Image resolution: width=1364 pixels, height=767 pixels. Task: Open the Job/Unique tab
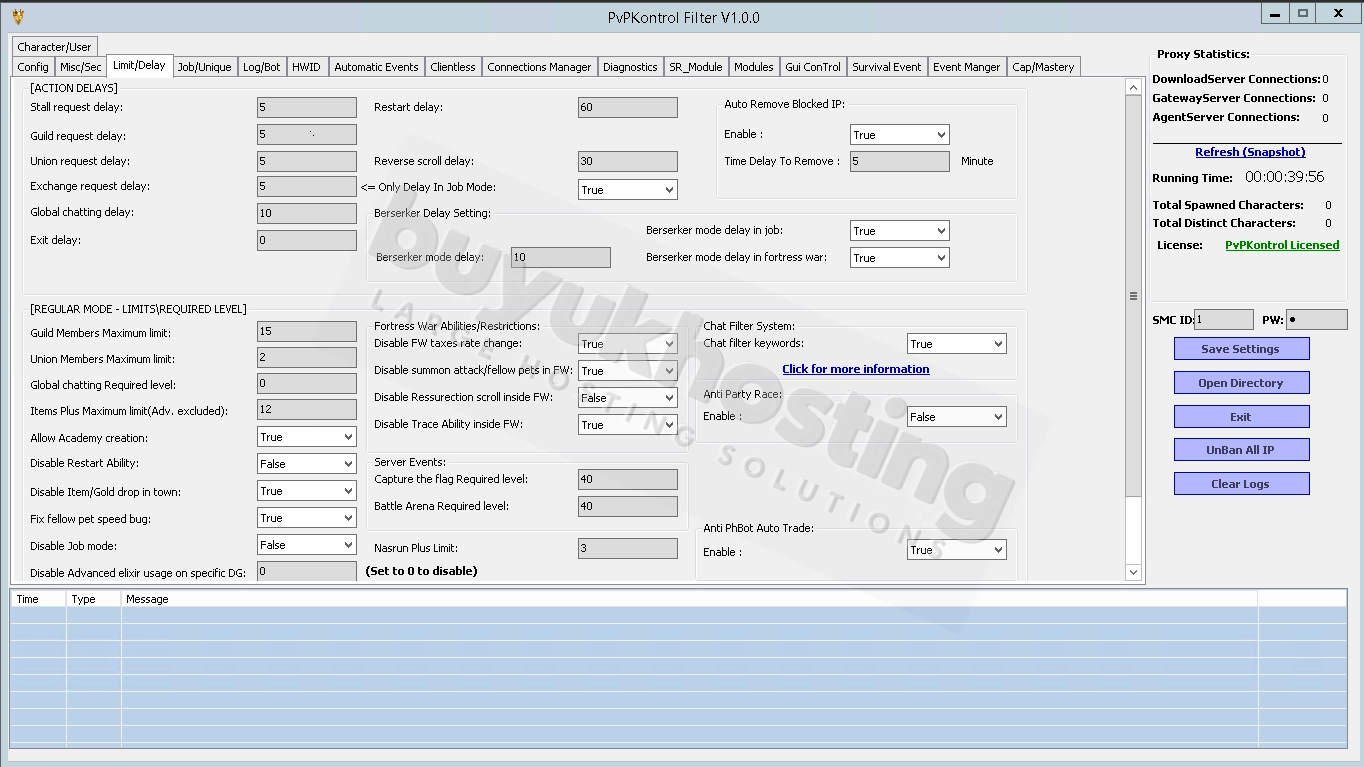click(x=204, y=67)
